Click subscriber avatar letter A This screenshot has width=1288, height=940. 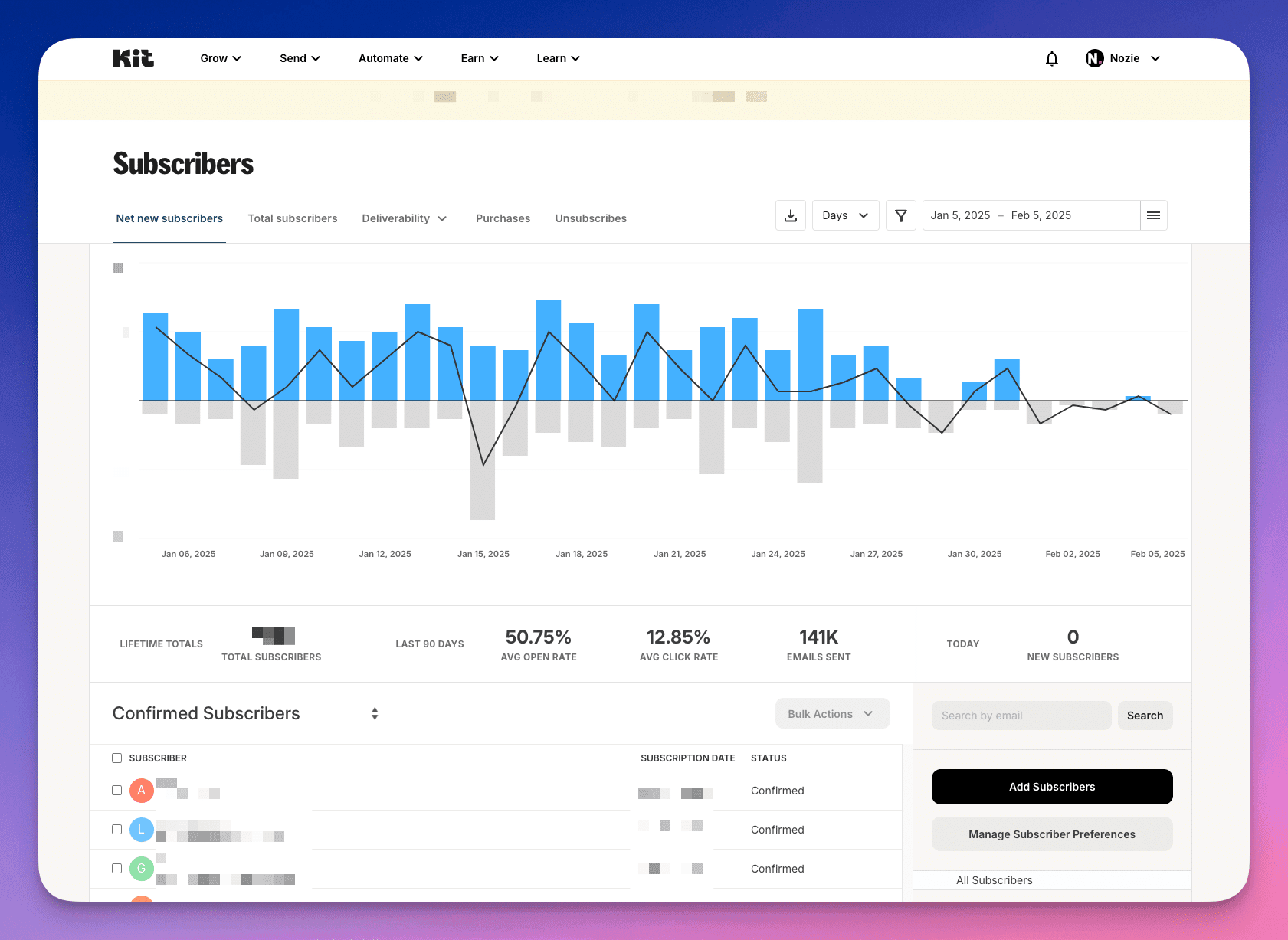coord(142,791)
